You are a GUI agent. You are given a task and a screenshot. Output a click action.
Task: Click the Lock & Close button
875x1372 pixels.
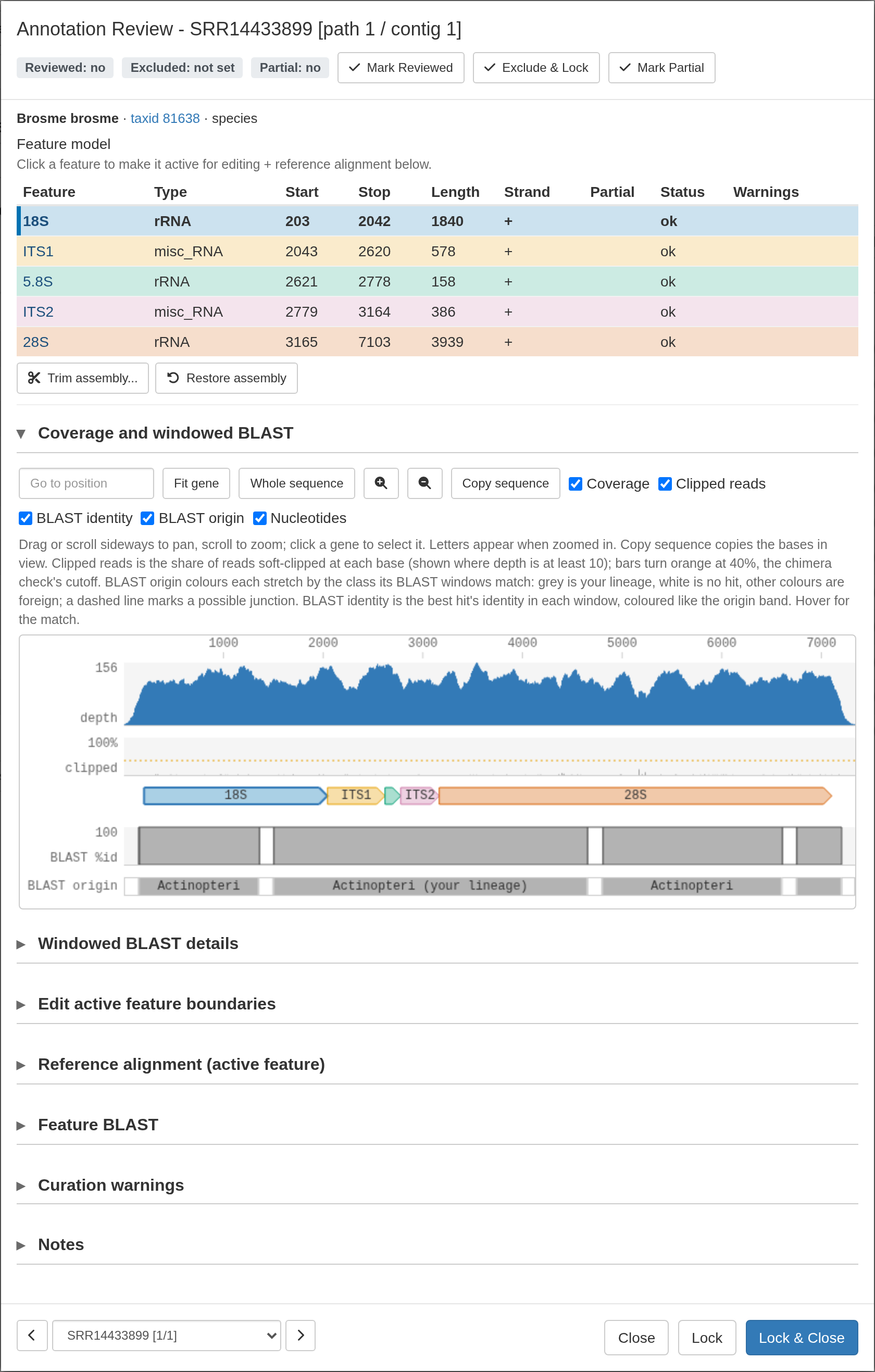802,1337
